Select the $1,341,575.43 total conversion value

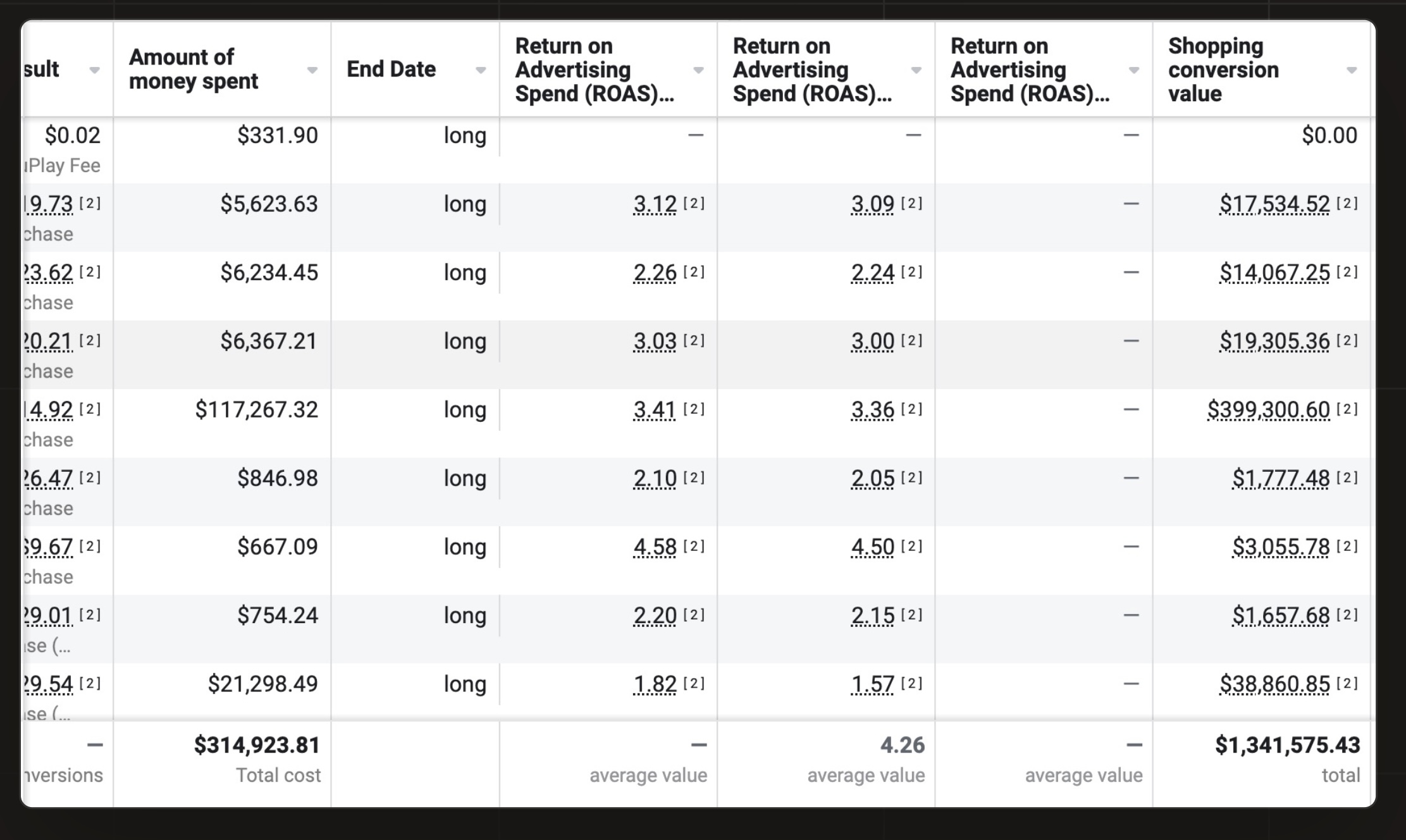[1287, 745]
